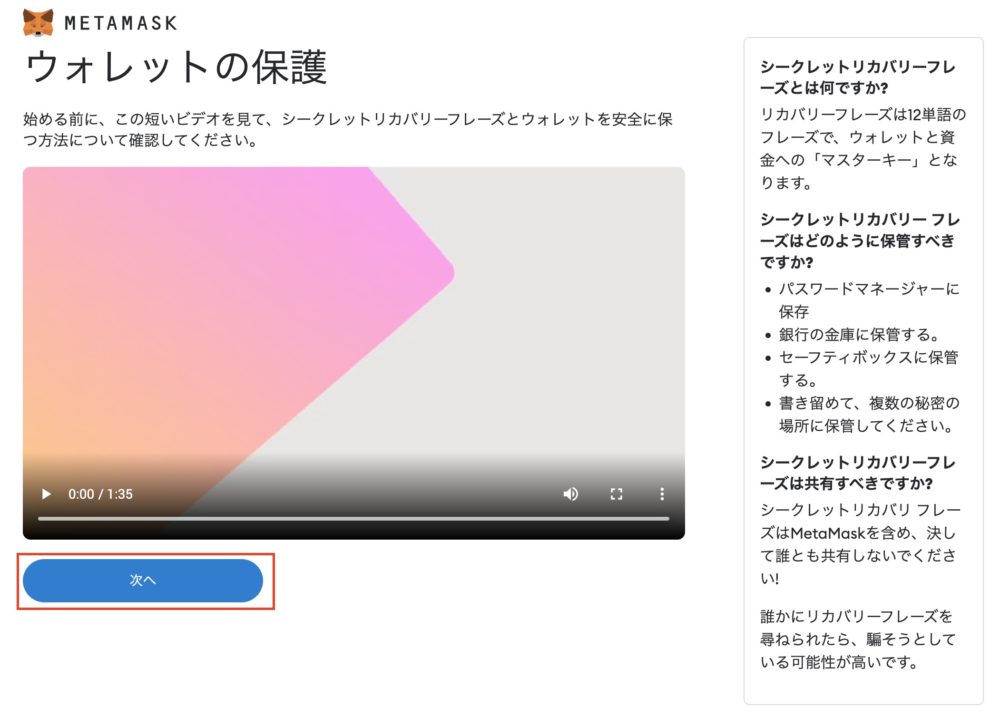Click the blue 次へ button

click(x=143, y=580)
